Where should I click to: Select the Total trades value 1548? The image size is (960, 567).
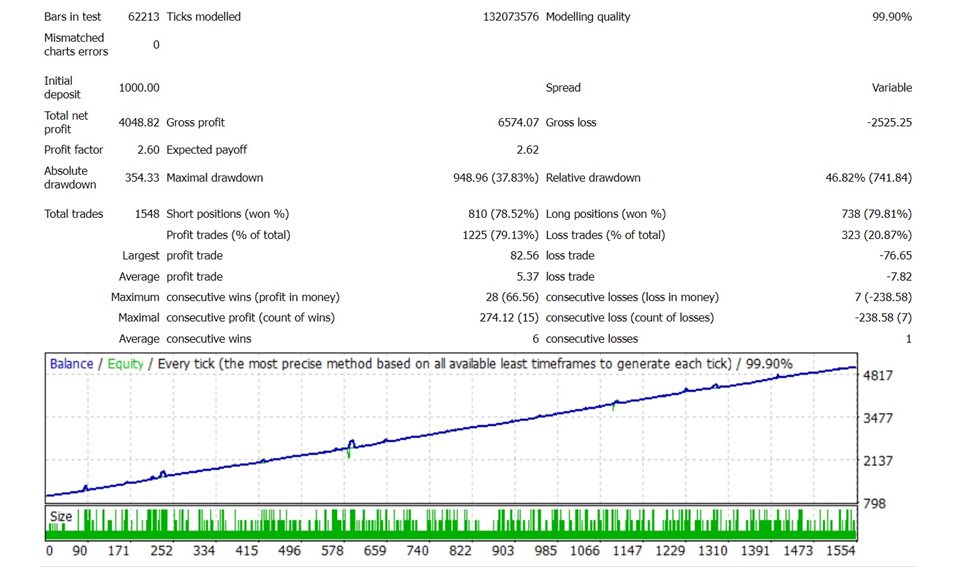click(147, 214)
